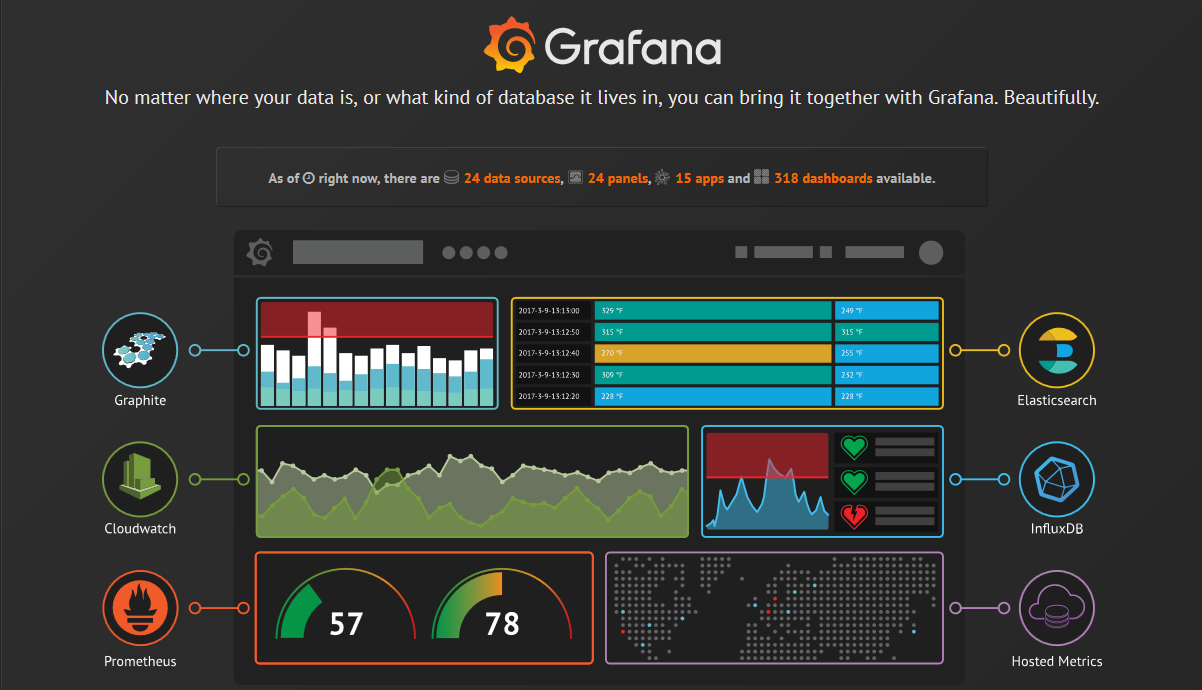
Task: Click the stacked bar chart panel
Action: (x=377, y=353)
